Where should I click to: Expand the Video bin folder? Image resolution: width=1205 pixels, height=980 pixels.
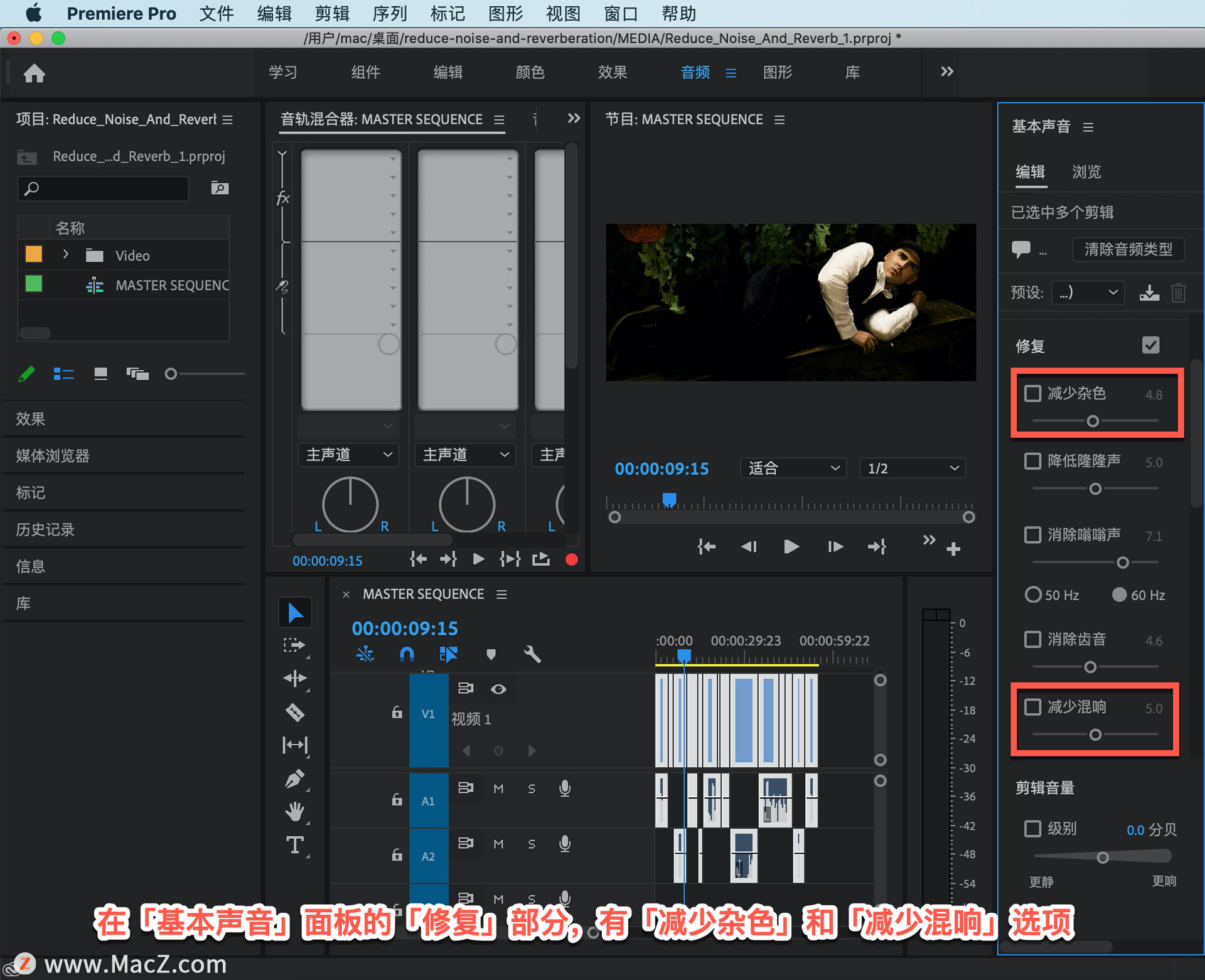click(x=65, y=255)
